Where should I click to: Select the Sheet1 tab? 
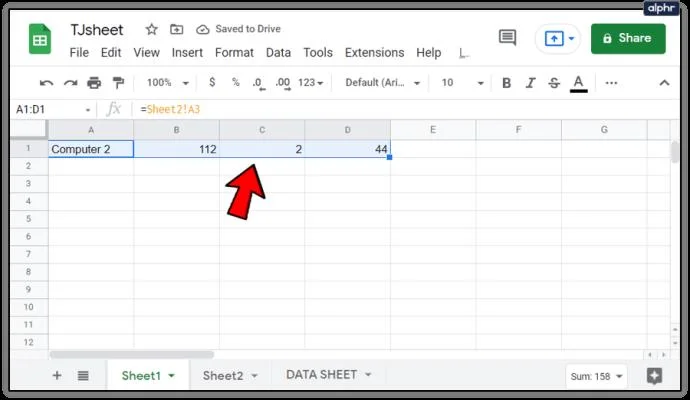tap(141, 376)
